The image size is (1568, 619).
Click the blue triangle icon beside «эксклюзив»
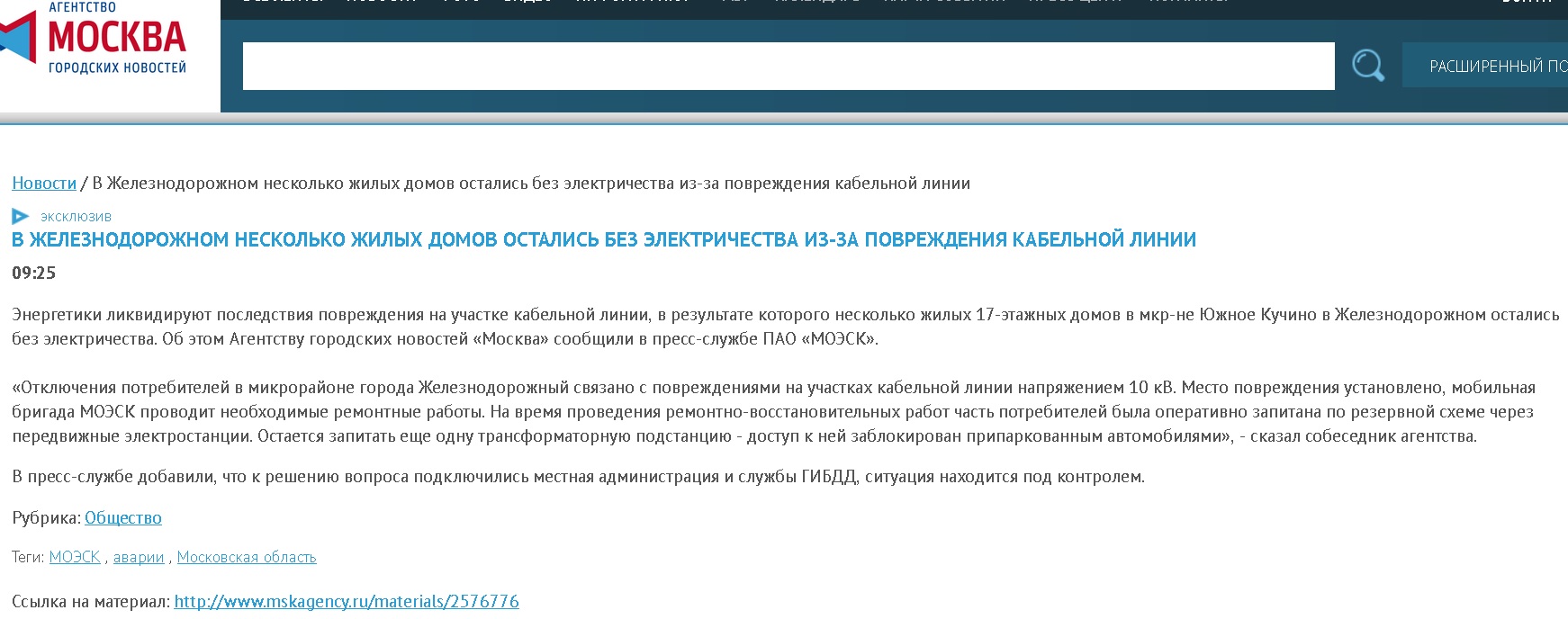click(x=20, y=217)
